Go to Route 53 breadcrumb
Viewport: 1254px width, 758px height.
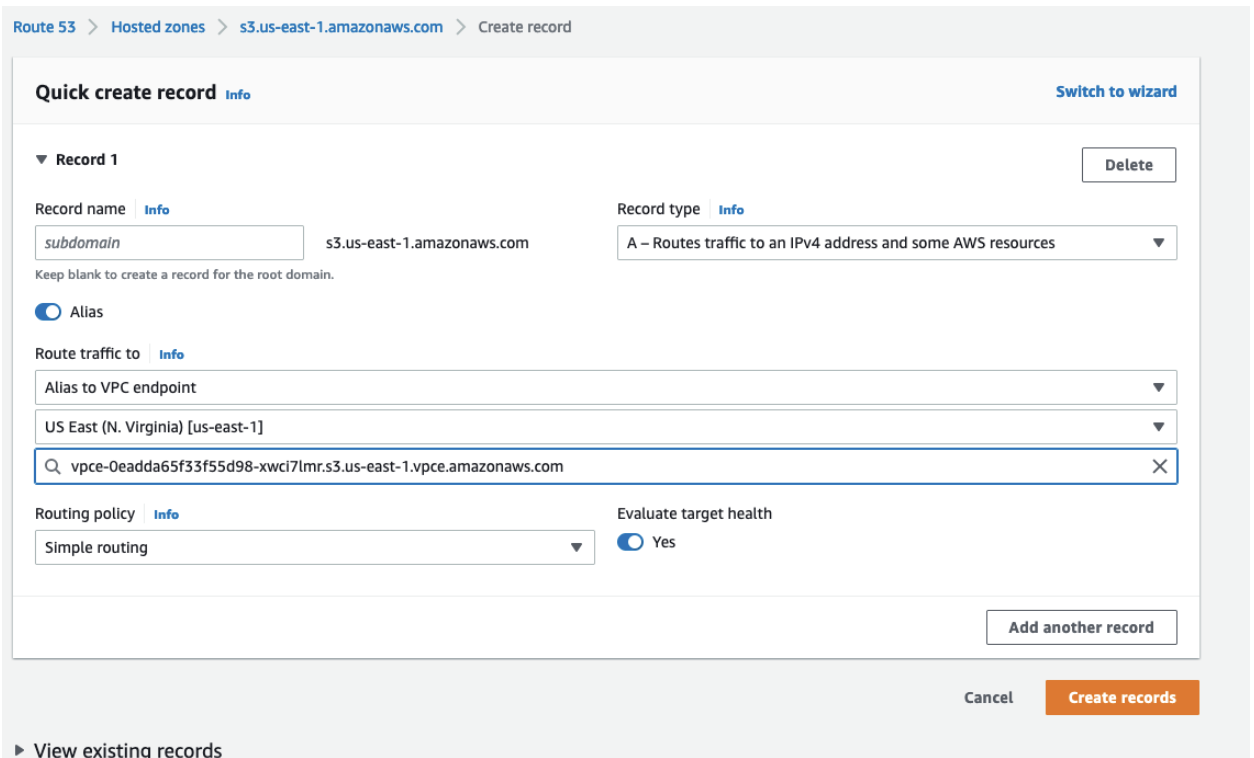(44, 27)
